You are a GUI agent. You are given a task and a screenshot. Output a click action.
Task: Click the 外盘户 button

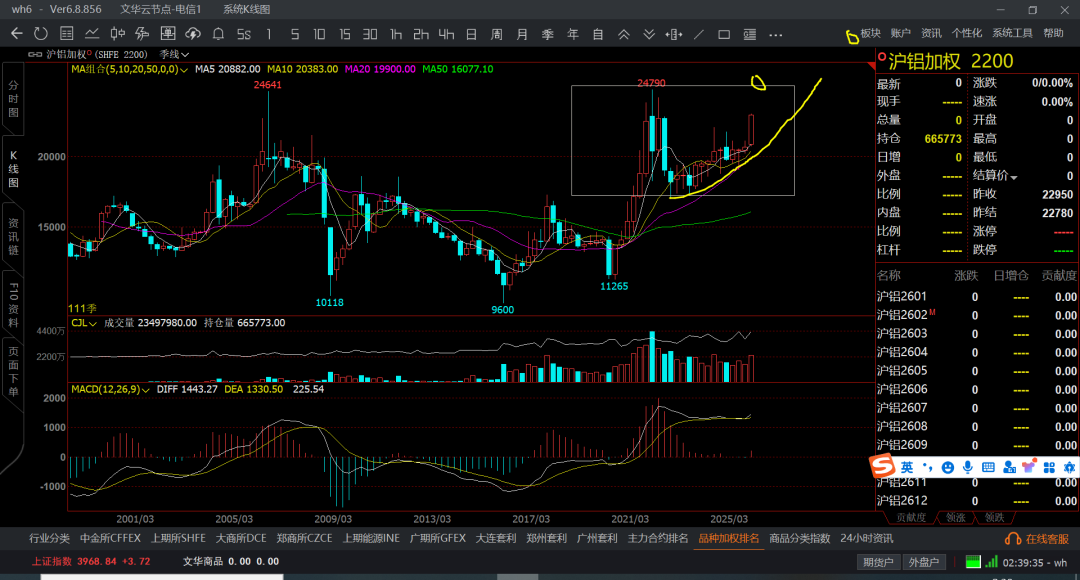point(924,562)
